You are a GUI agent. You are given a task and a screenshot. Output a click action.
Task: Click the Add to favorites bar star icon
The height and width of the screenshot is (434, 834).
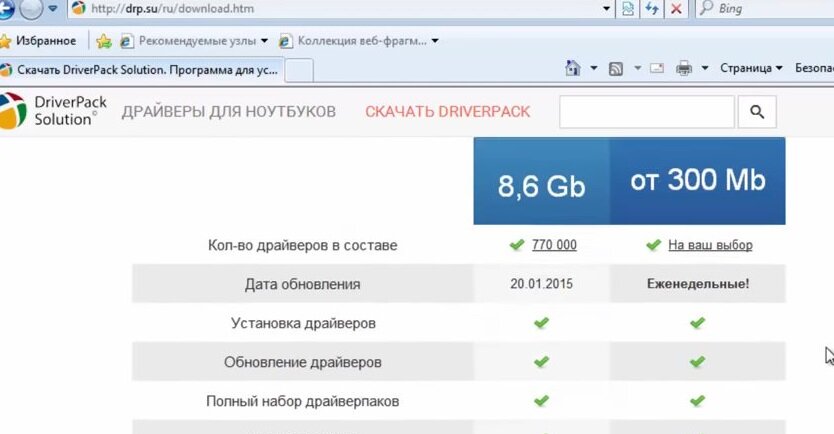tap(104, 41)
